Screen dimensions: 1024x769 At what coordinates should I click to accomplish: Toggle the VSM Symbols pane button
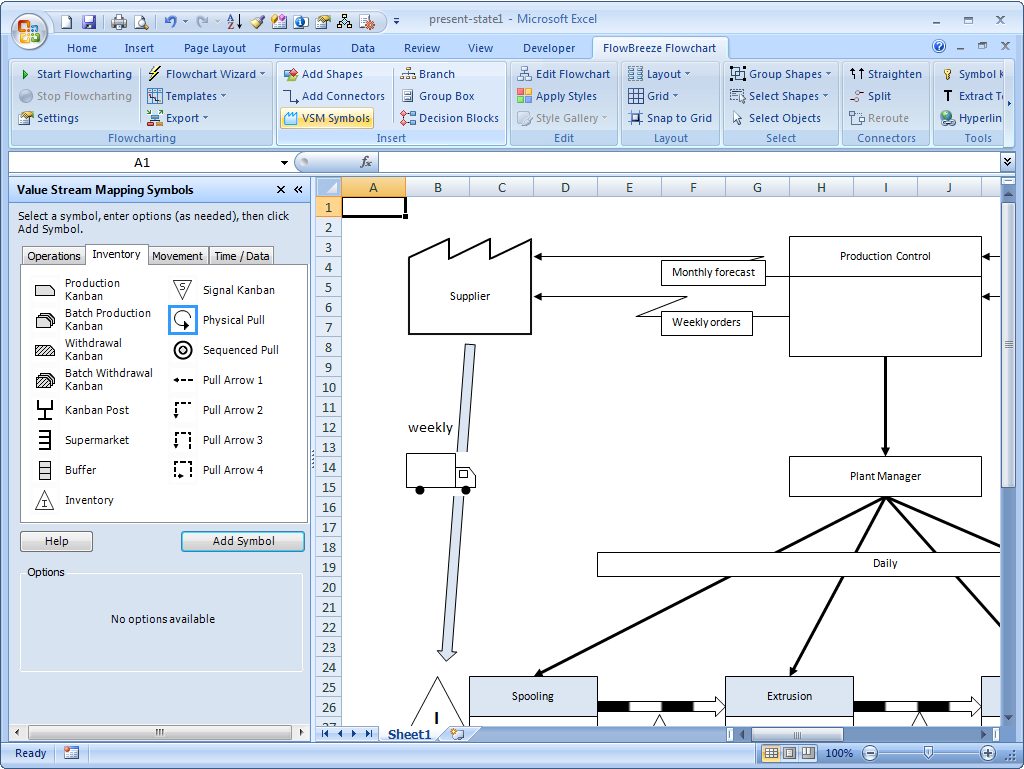coord(327,118)
